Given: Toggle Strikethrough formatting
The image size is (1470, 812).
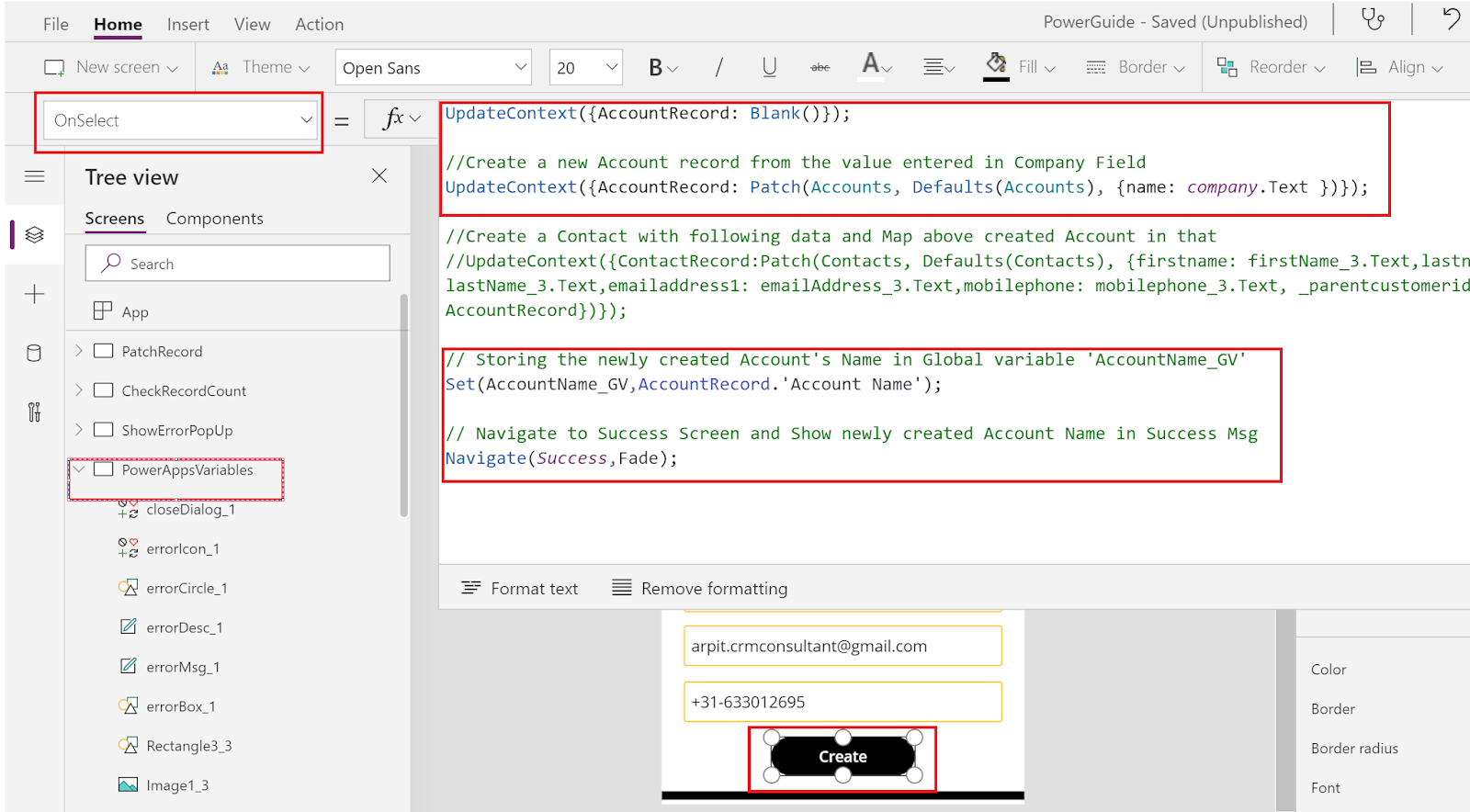Looking at the screenshot, I should tap(820, 67).
